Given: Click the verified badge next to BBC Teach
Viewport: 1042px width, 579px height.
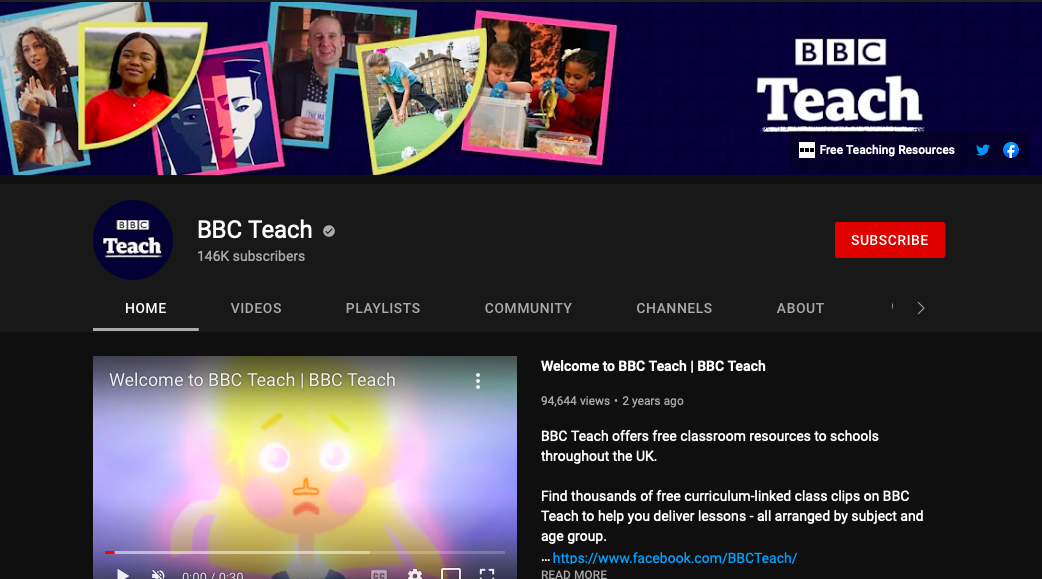Looking at the screenshot, I should click(329, 231).
